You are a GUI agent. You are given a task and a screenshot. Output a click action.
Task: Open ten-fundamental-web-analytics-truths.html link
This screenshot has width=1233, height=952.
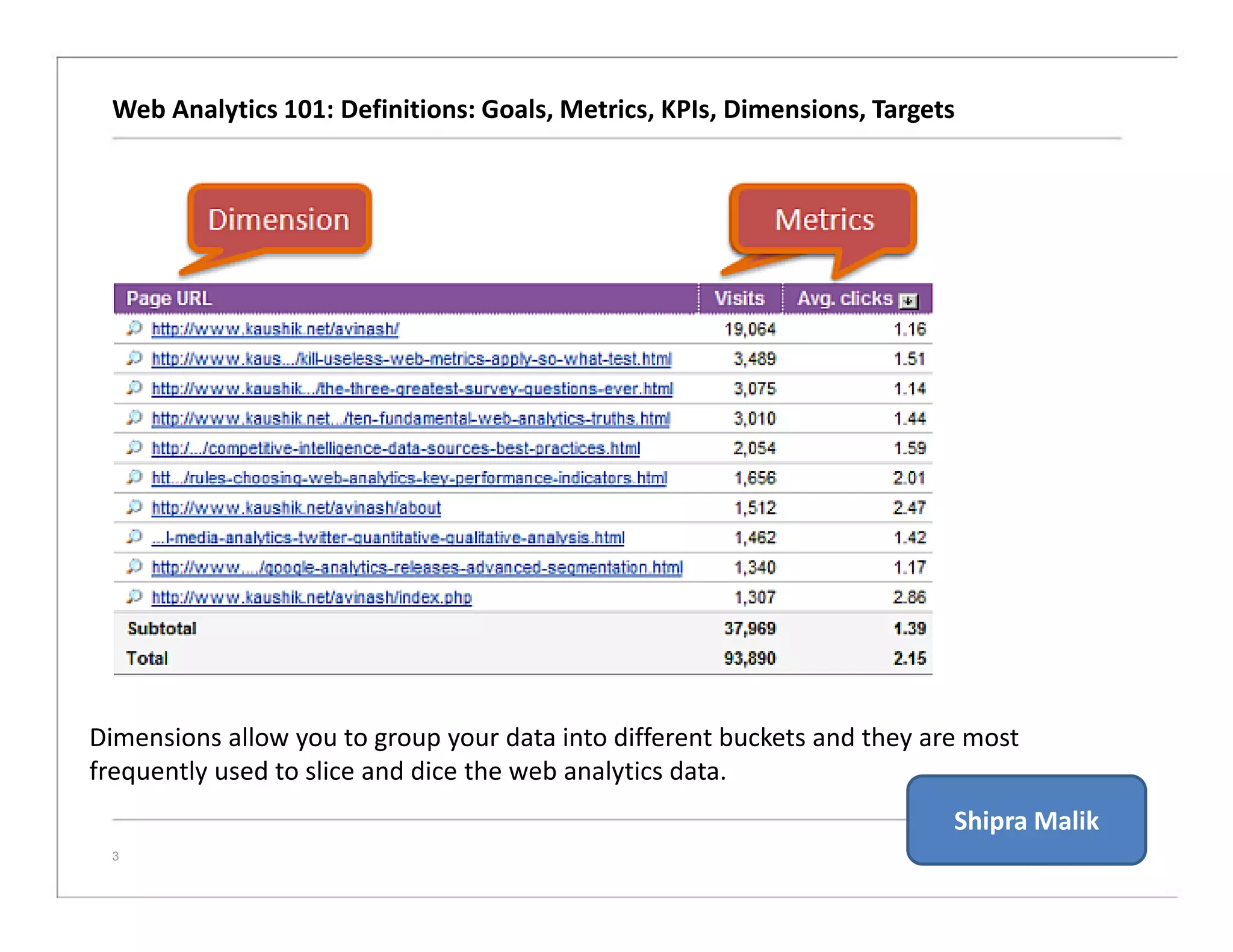[411, 419]
